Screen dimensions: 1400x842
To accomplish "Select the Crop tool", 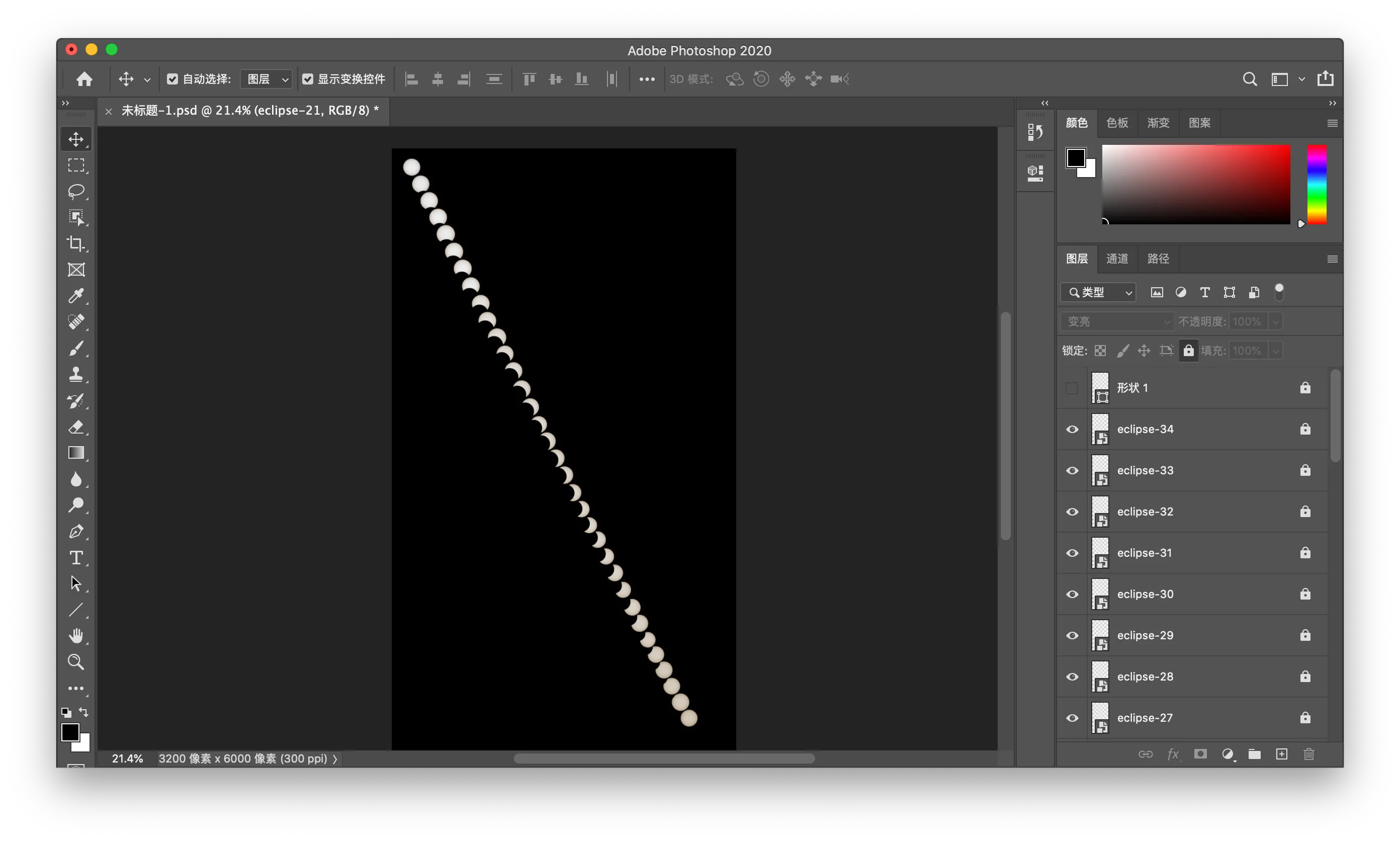I will coord(76,243).
